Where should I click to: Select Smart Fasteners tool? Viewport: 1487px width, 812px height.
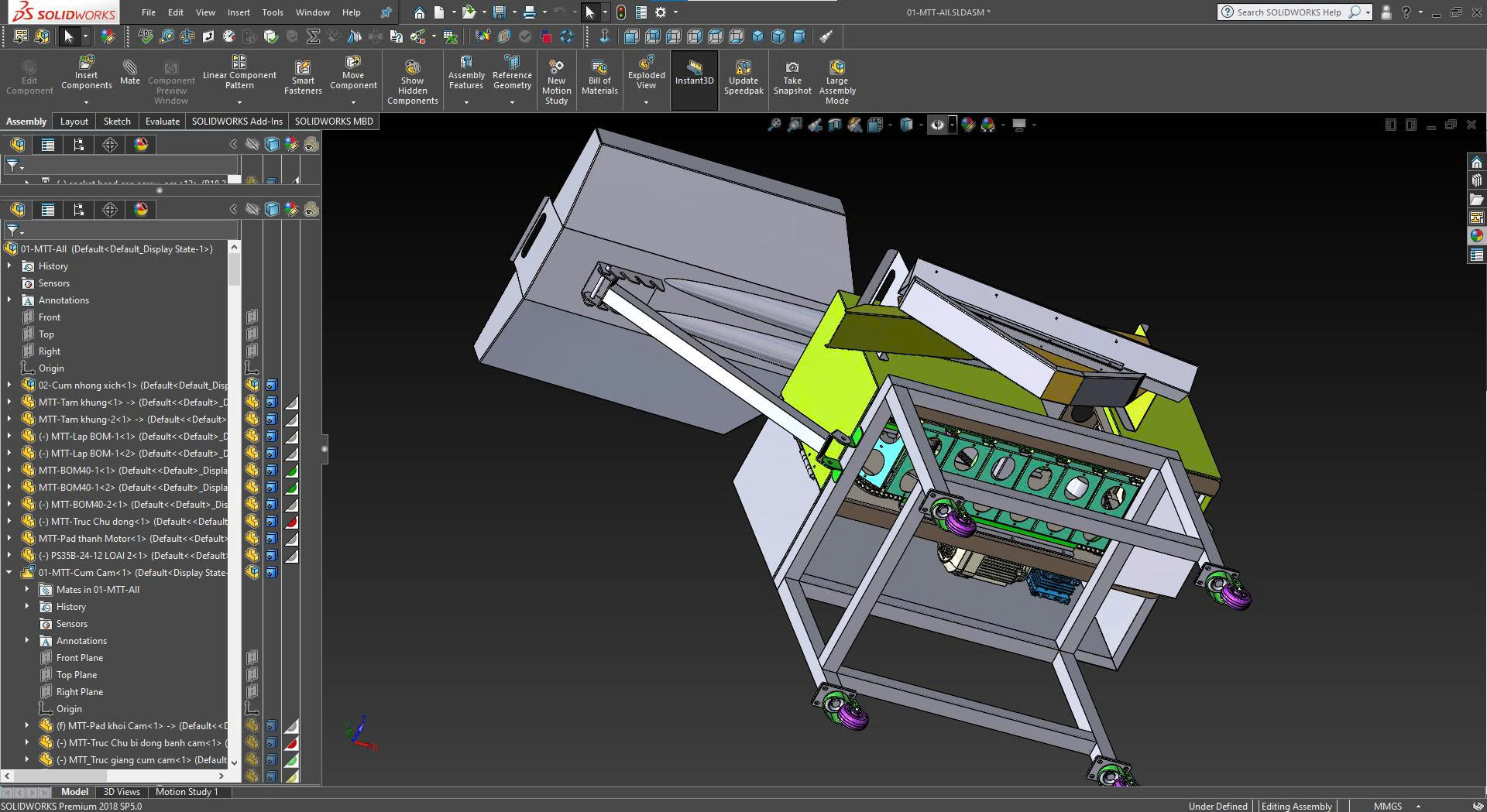(x=303, y=77)
